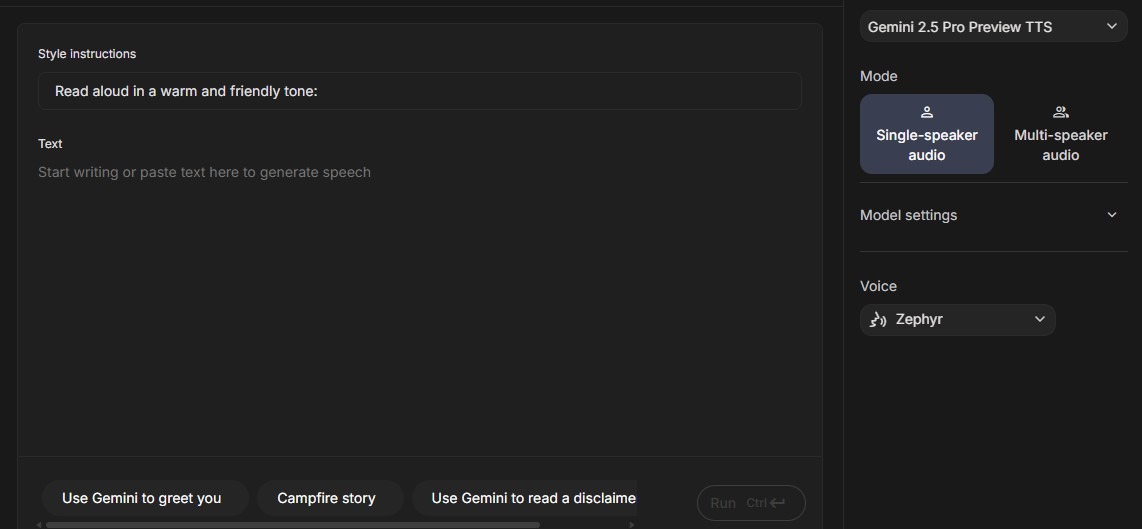This screenshot has width=1142, height=529.
Task: Open the Zephyr voice dropdown
Action: click(957, 320)
